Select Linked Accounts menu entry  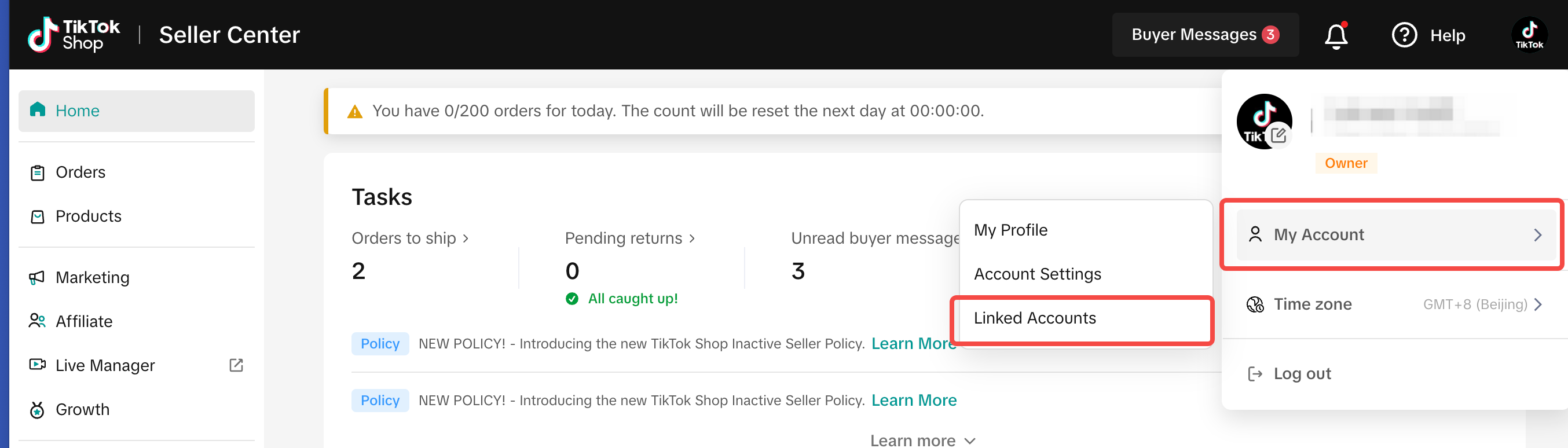coord(1034,318)
